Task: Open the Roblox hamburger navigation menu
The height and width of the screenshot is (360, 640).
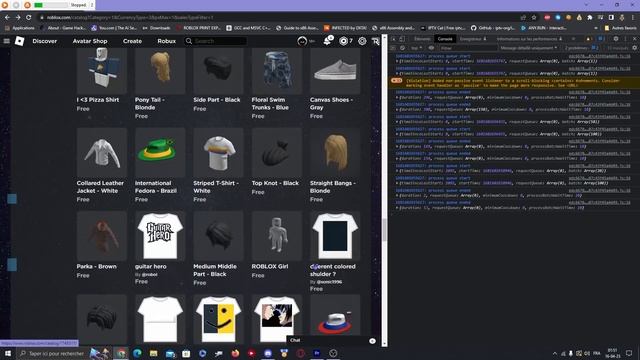Action: click(7, 41)
